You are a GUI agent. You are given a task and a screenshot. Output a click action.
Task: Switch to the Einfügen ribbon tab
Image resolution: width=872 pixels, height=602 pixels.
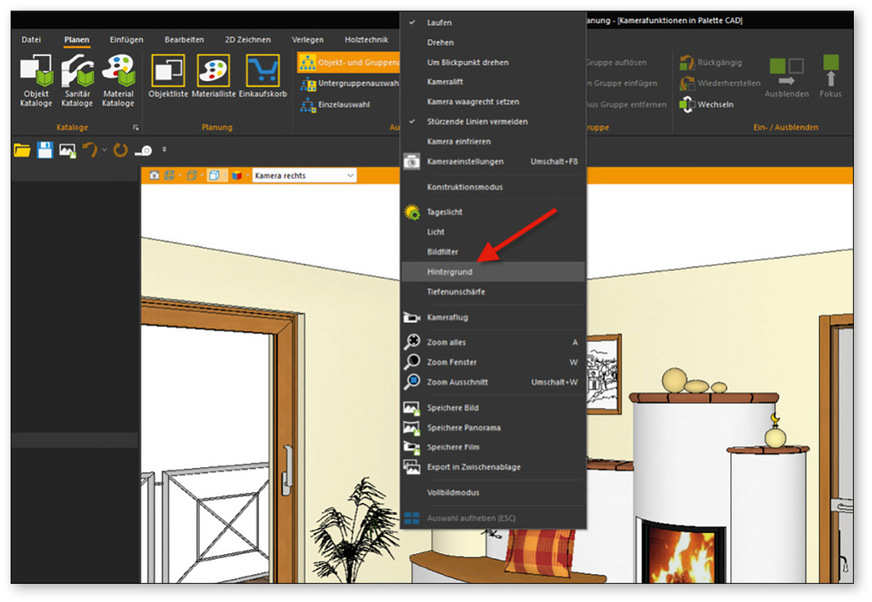tap(126, 40)
